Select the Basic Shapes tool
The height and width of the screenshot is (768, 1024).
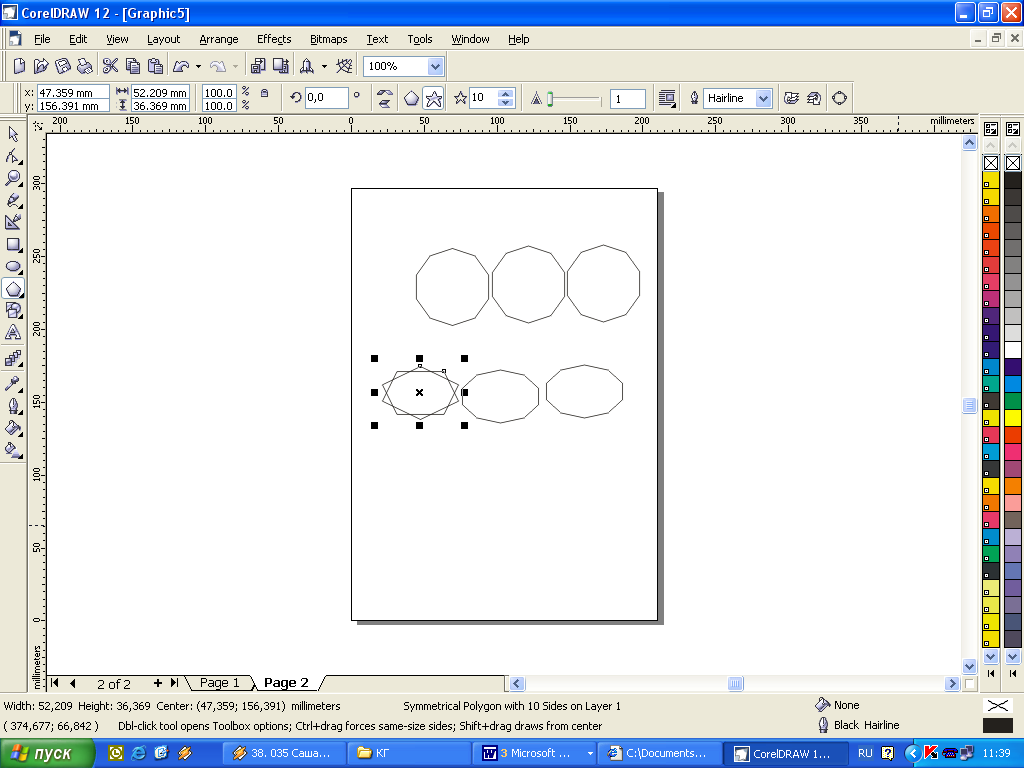13,310
